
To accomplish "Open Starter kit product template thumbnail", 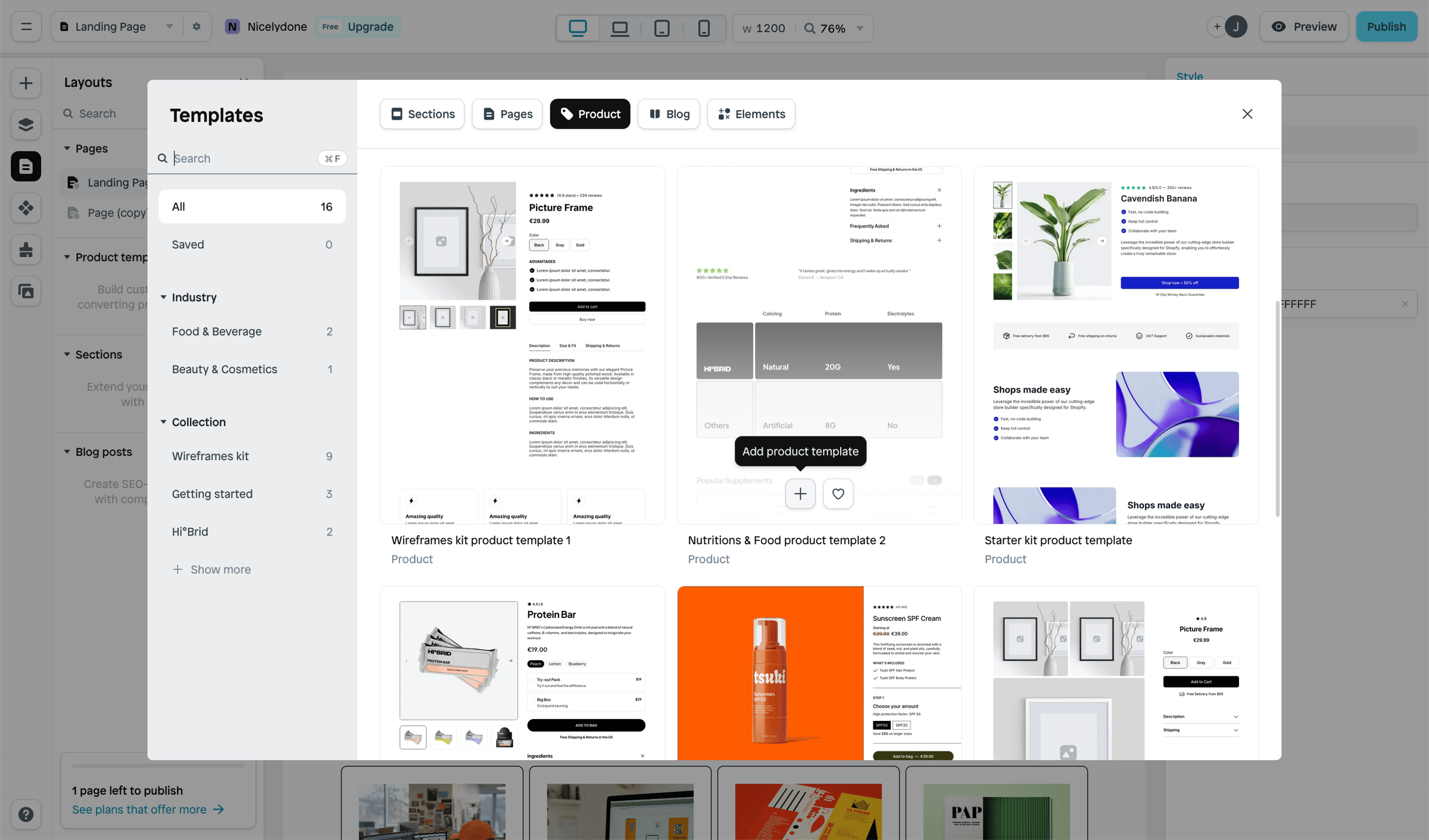I will 1116,345.
